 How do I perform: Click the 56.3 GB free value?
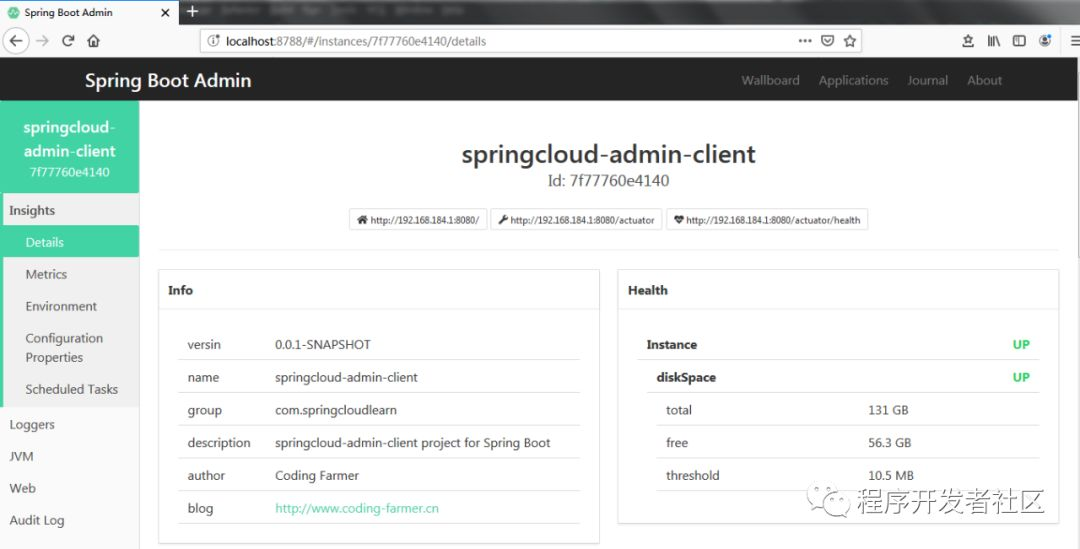pos(889,443)
